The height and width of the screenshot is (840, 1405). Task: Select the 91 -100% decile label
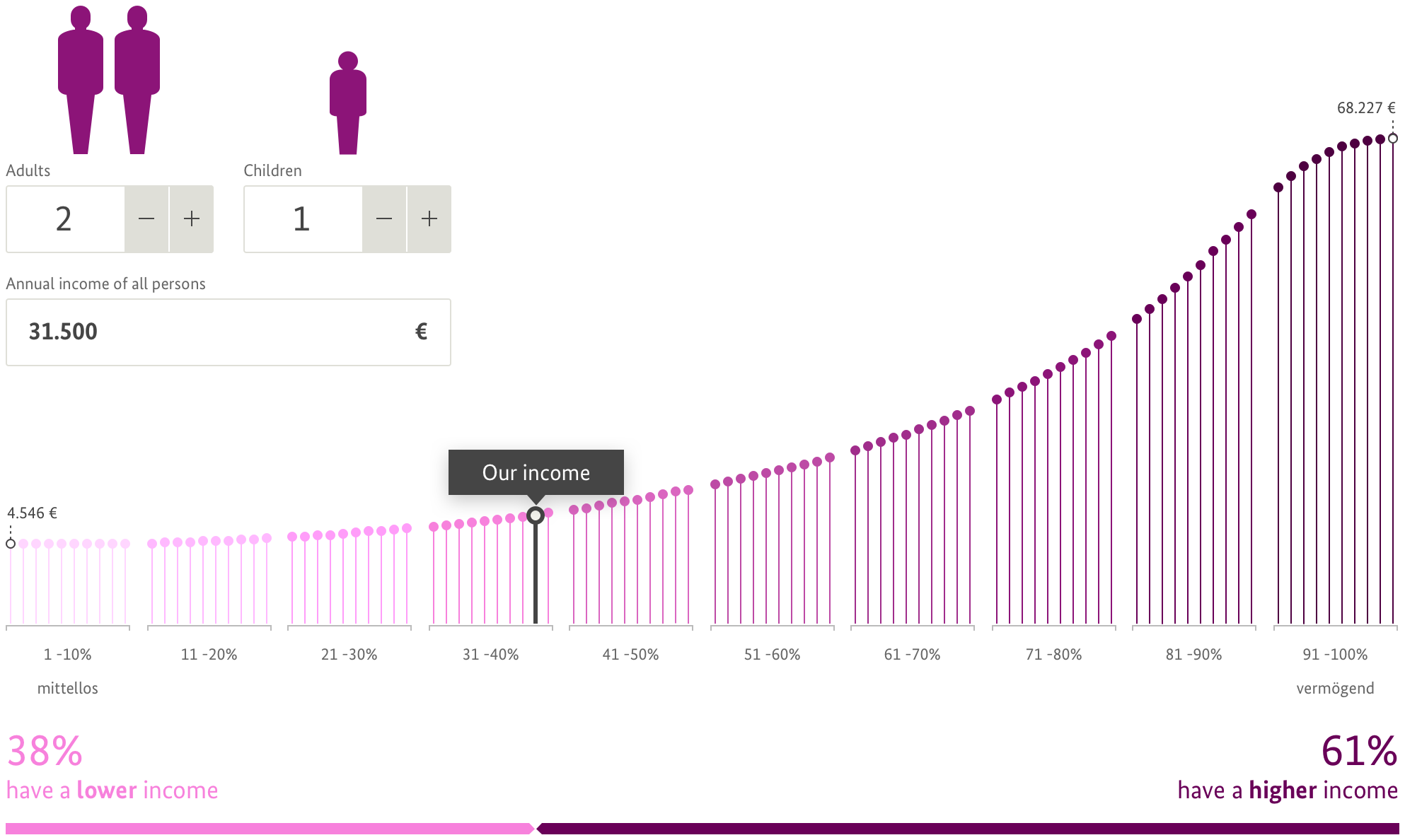click(1336, 655)
